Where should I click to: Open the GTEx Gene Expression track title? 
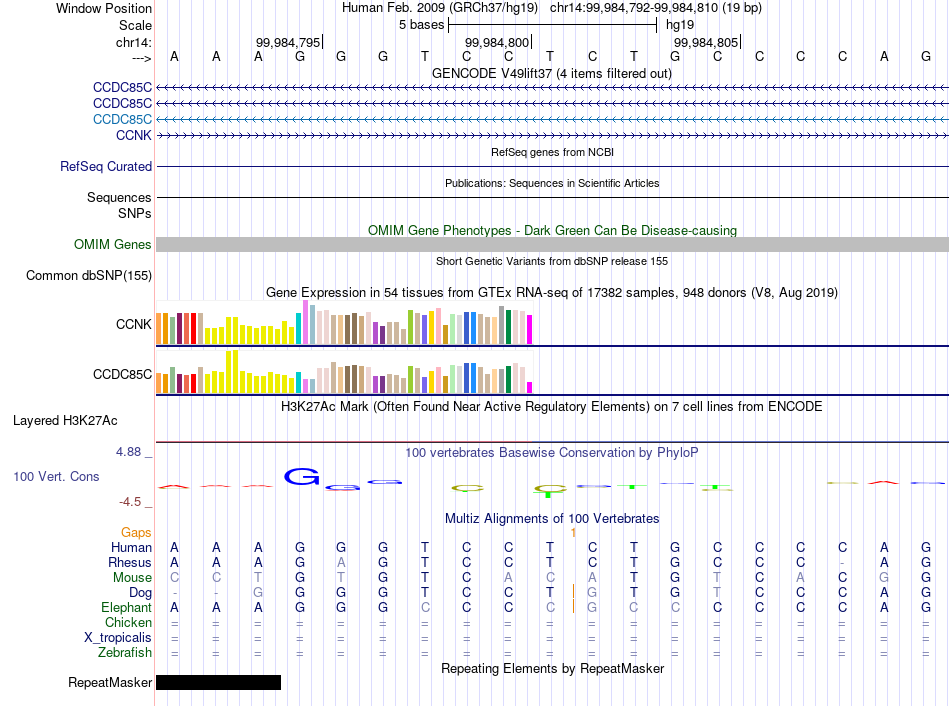552,293
